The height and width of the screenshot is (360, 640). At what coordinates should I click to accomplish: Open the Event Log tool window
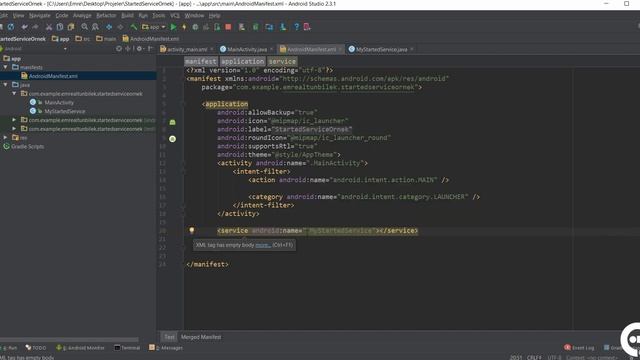tap(579, 348)
